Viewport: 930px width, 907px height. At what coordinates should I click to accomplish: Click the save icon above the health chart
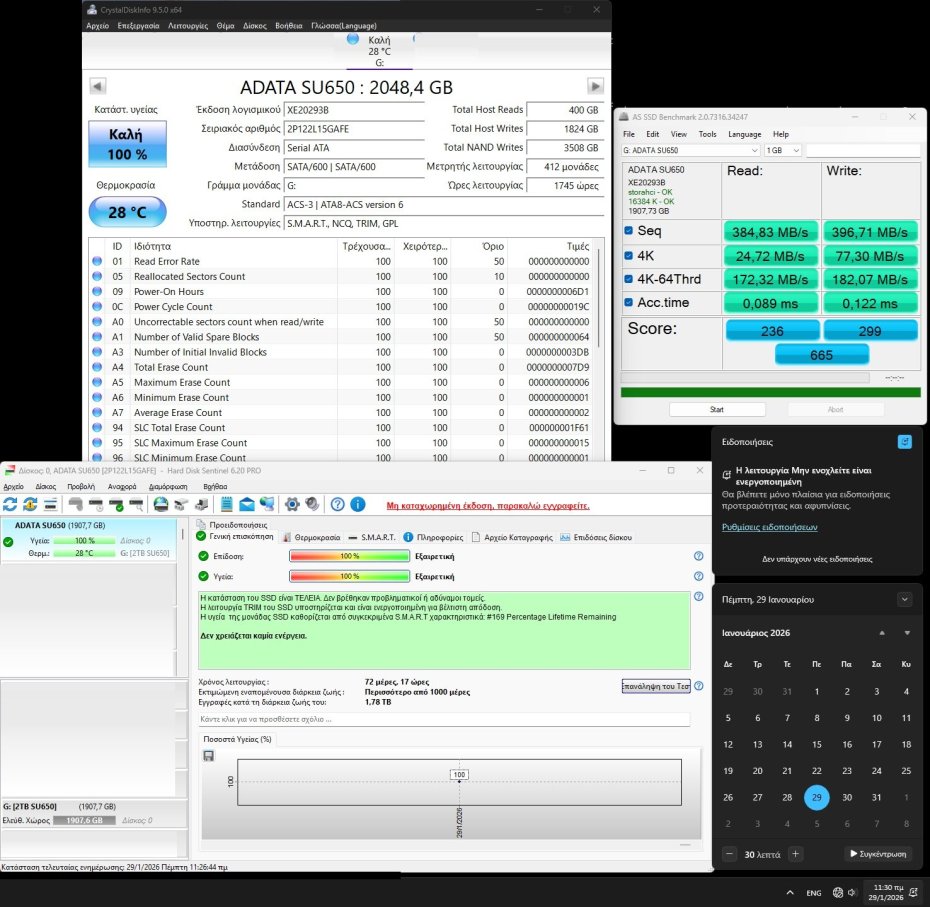click(x=209, y=755)
